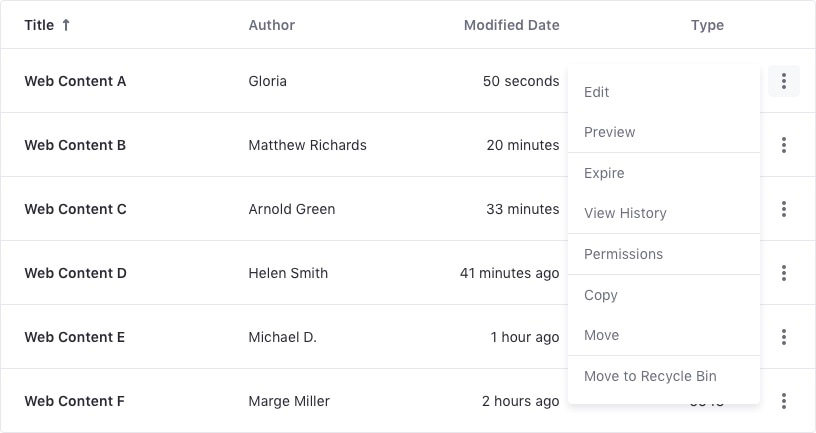Choose Copy in the dropdown
Screen dimensions: 816x433
click(601, 295)
